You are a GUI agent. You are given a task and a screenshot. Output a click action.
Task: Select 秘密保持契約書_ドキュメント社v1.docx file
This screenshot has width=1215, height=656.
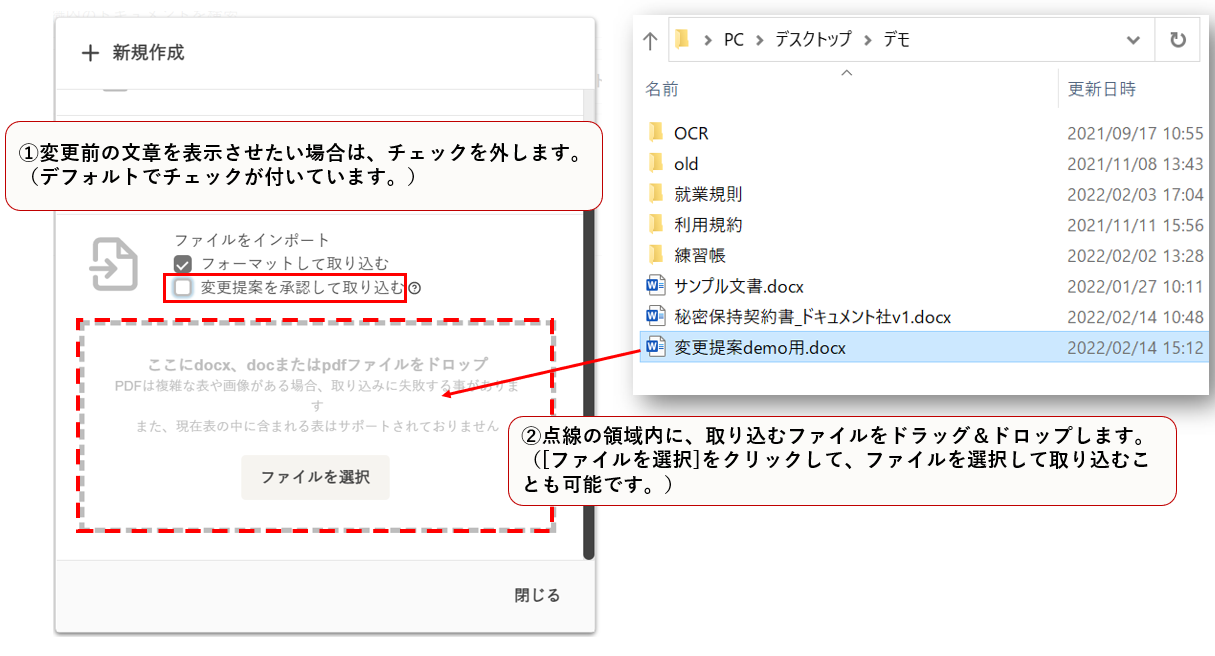812,317
